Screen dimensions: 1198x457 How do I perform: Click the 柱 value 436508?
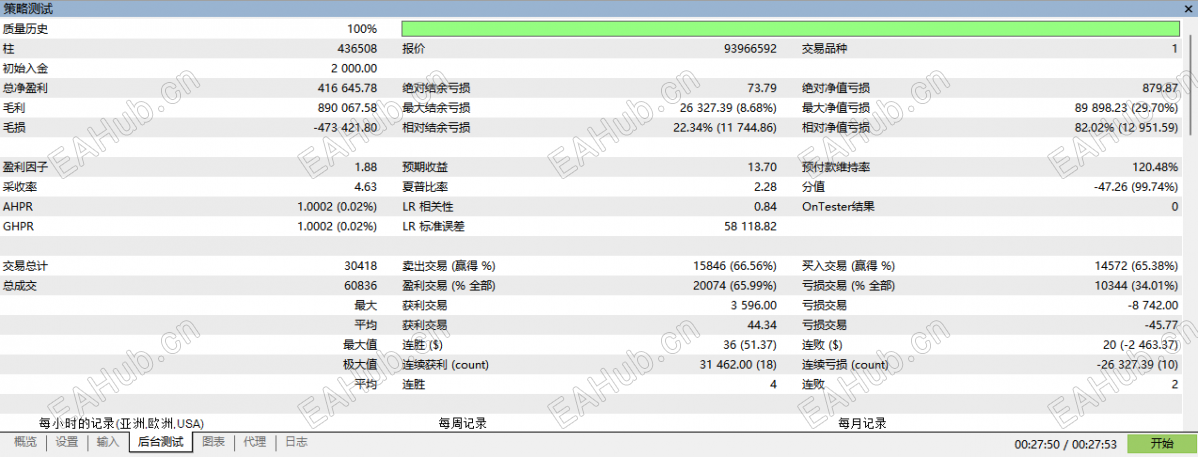click(358, 49)
